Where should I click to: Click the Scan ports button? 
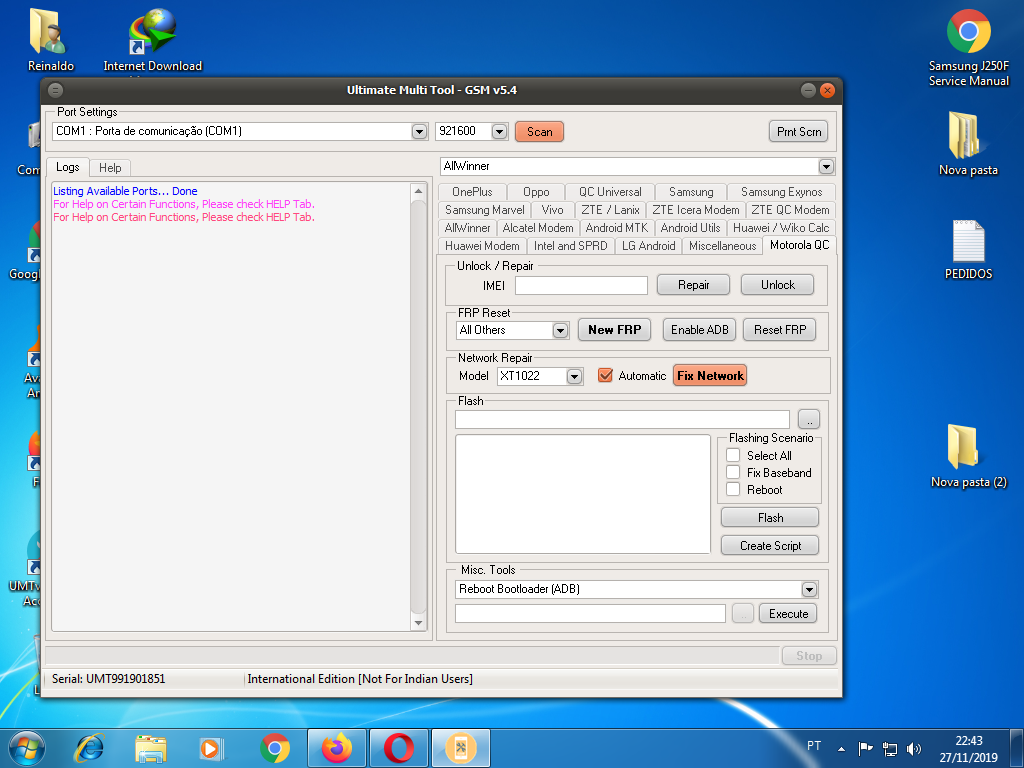[539, 132]
